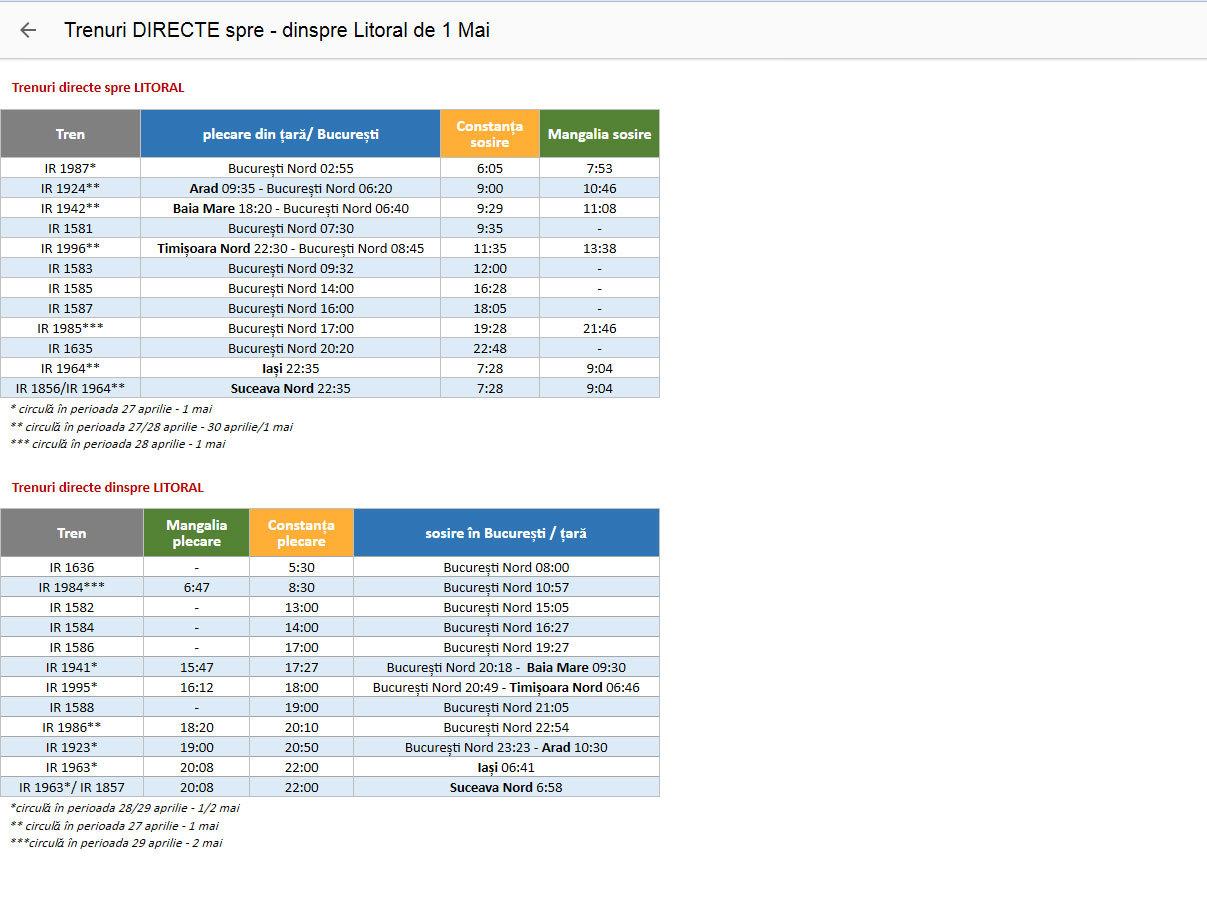Click the 'sosire în București / țară' header
Image resolution: width=1207 pixels, height=905 pixels.
pos(506,533)
